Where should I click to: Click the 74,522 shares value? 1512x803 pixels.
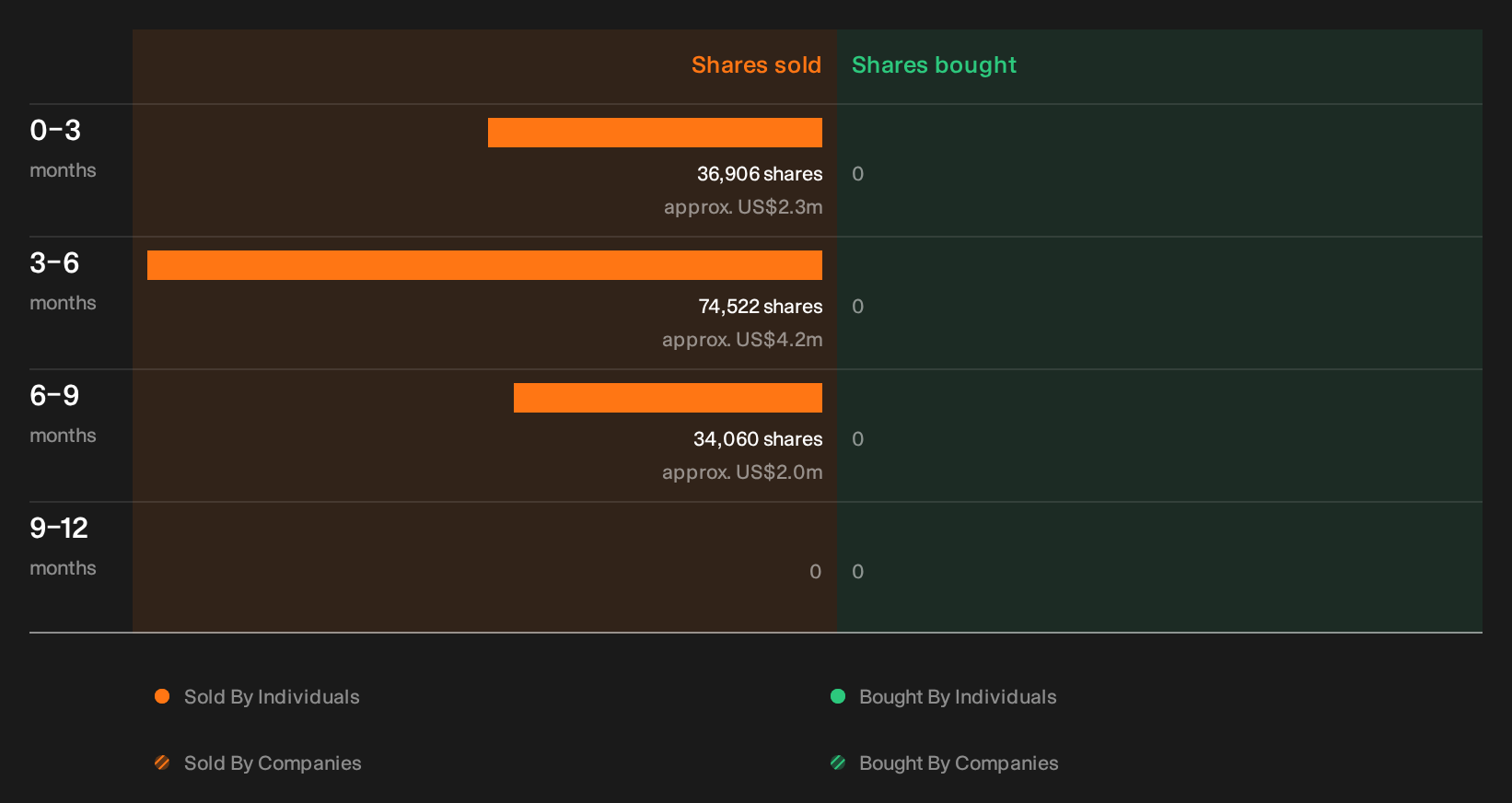(761, 307)
